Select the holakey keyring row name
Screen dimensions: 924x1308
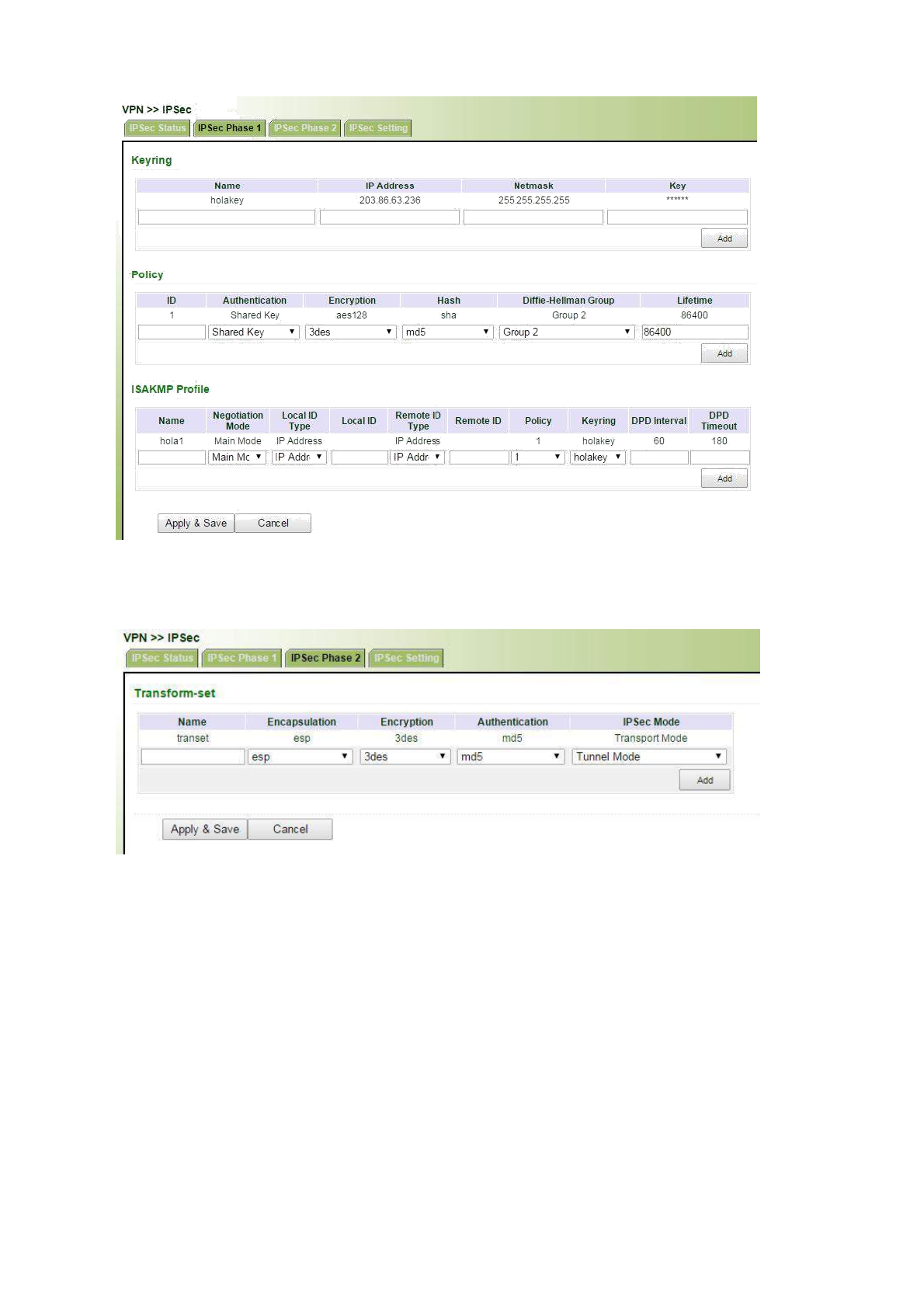(227, 200)
